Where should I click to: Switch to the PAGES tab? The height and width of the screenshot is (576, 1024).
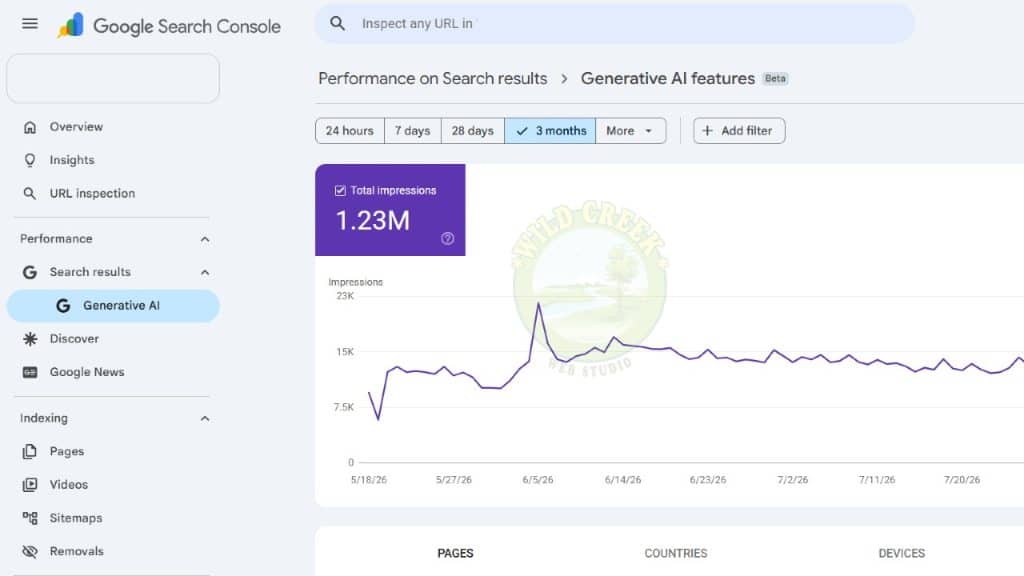point(455,554)
